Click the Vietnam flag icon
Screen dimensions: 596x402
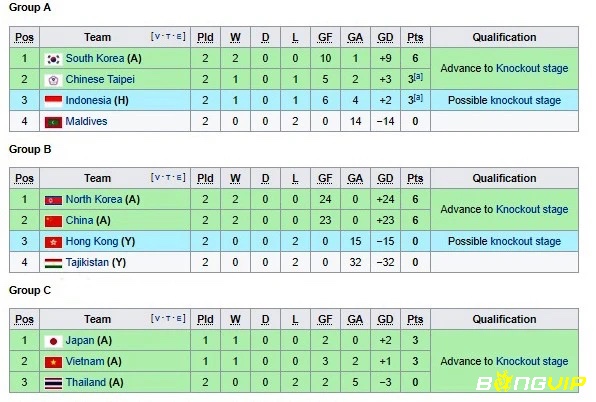[53, 362]
